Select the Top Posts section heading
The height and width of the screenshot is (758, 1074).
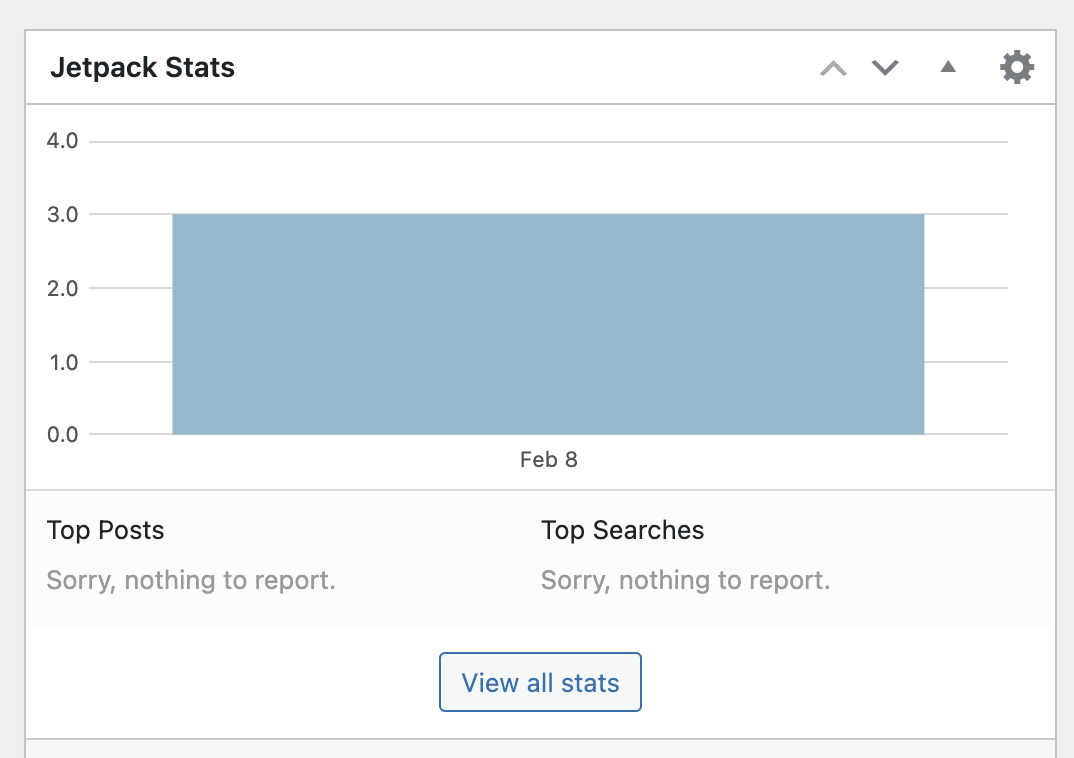pos(105,530)
